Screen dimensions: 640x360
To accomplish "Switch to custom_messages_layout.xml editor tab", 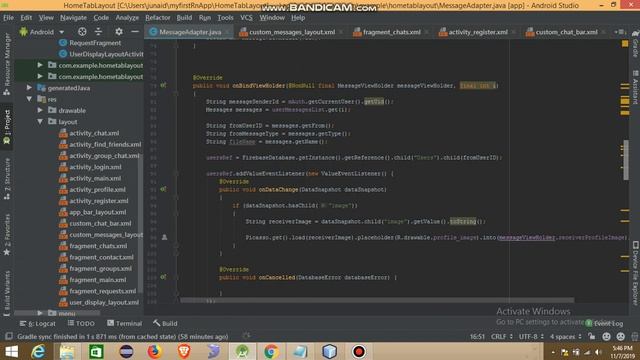I will pos(291,32).
